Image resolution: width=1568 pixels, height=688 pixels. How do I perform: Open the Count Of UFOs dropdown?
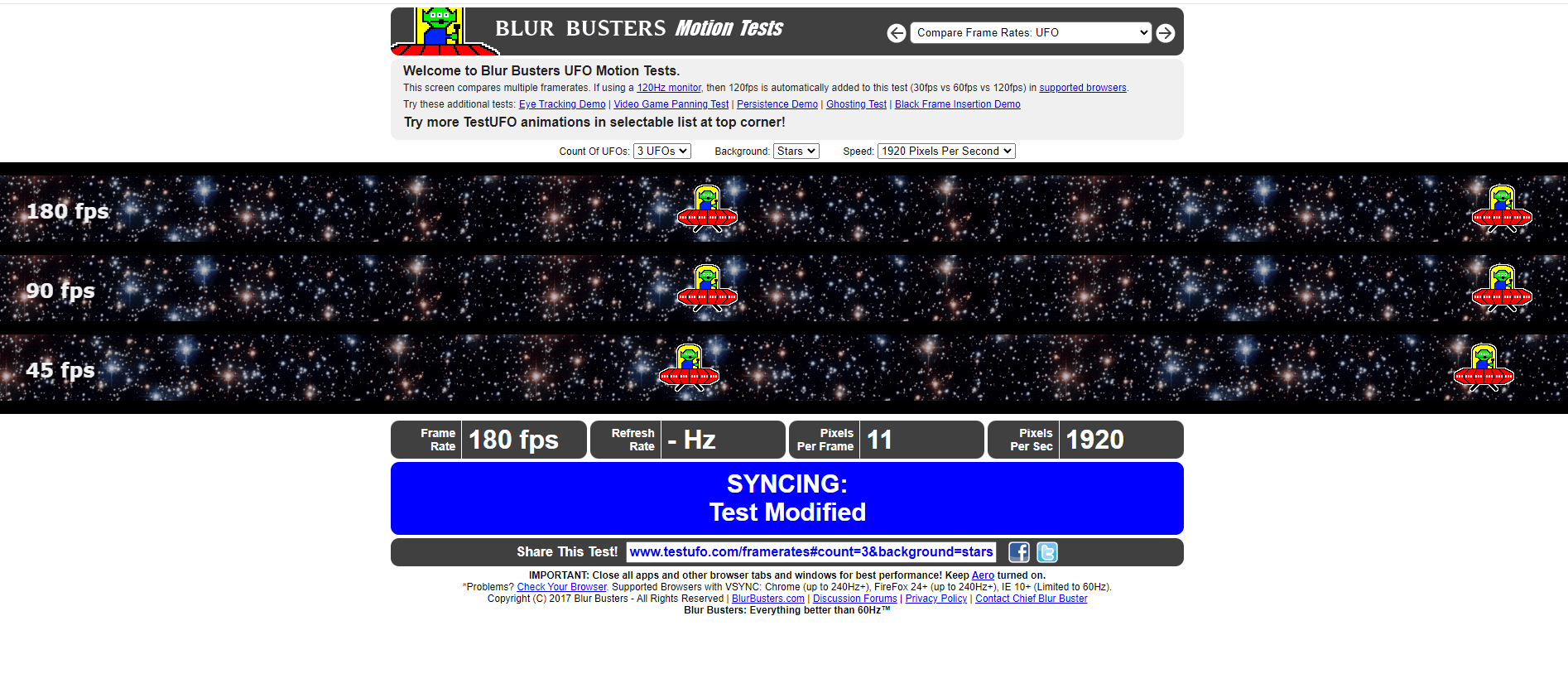[661, 151]
